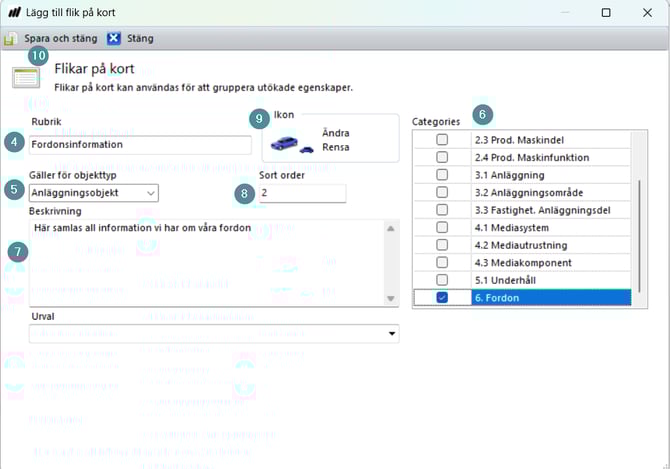Uncheck the 6. Fordon category checkbox
670x469 pixels.
pos(442,298)
